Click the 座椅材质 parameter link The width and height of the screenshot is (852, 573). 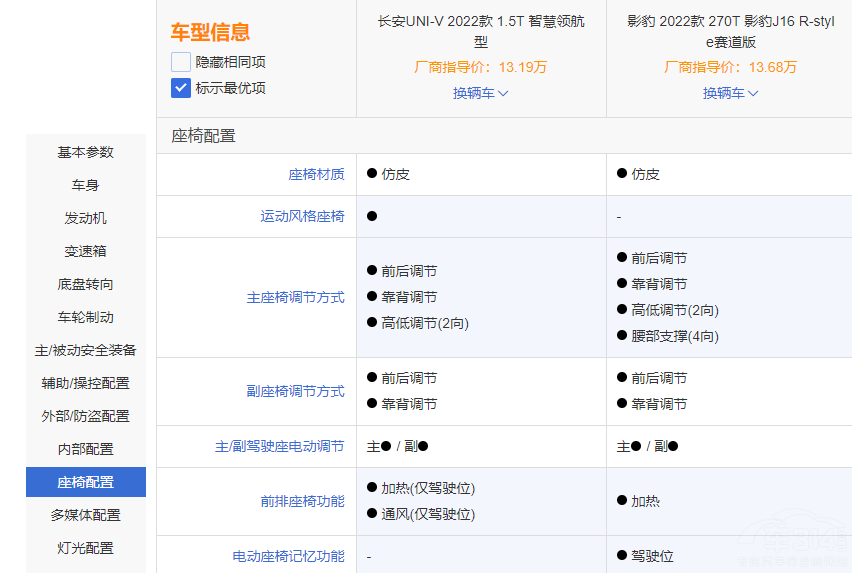point(316,174)
